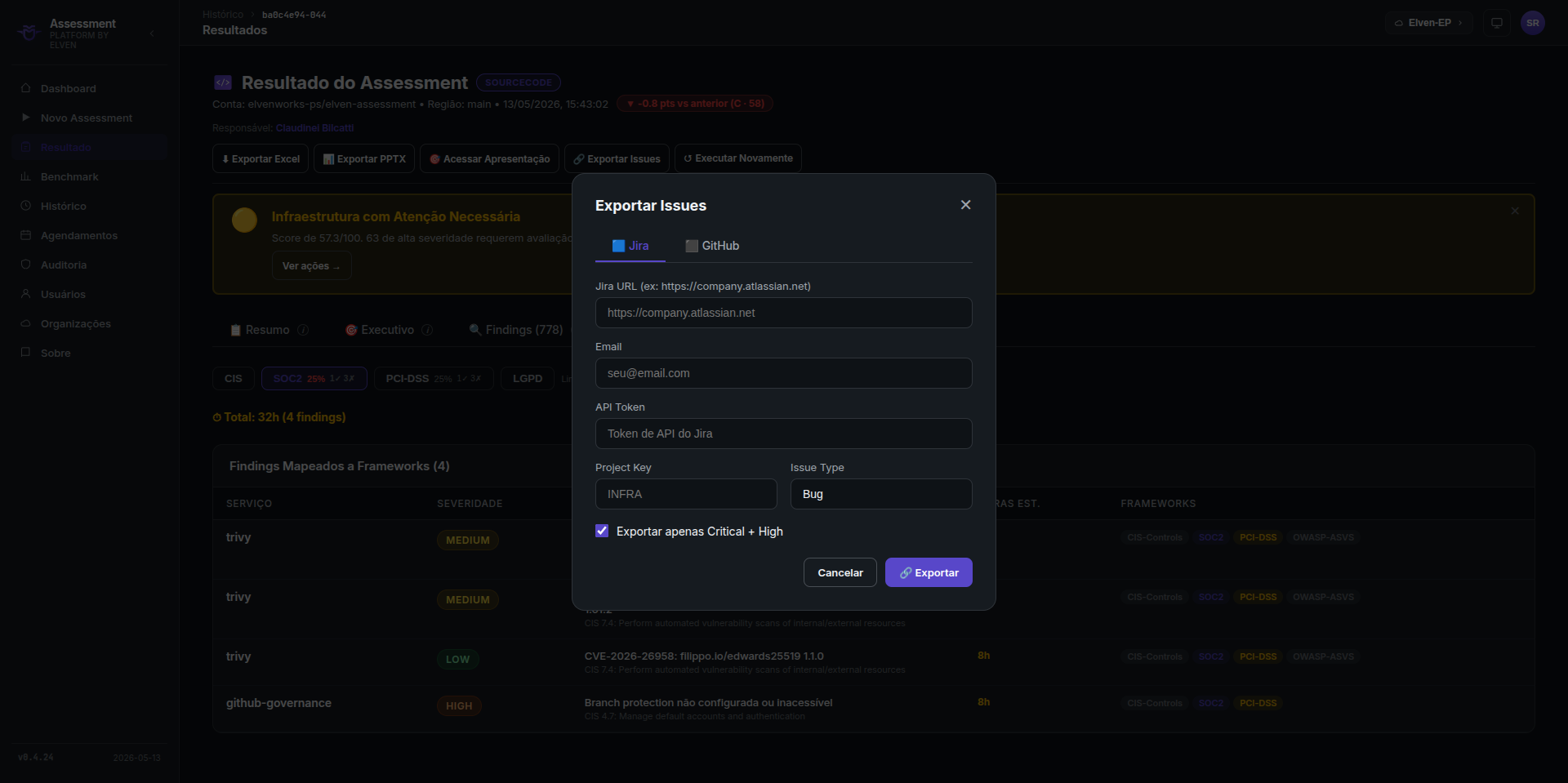
Task: Click the Benchmark bar chart icon
Action: [25, 176]
